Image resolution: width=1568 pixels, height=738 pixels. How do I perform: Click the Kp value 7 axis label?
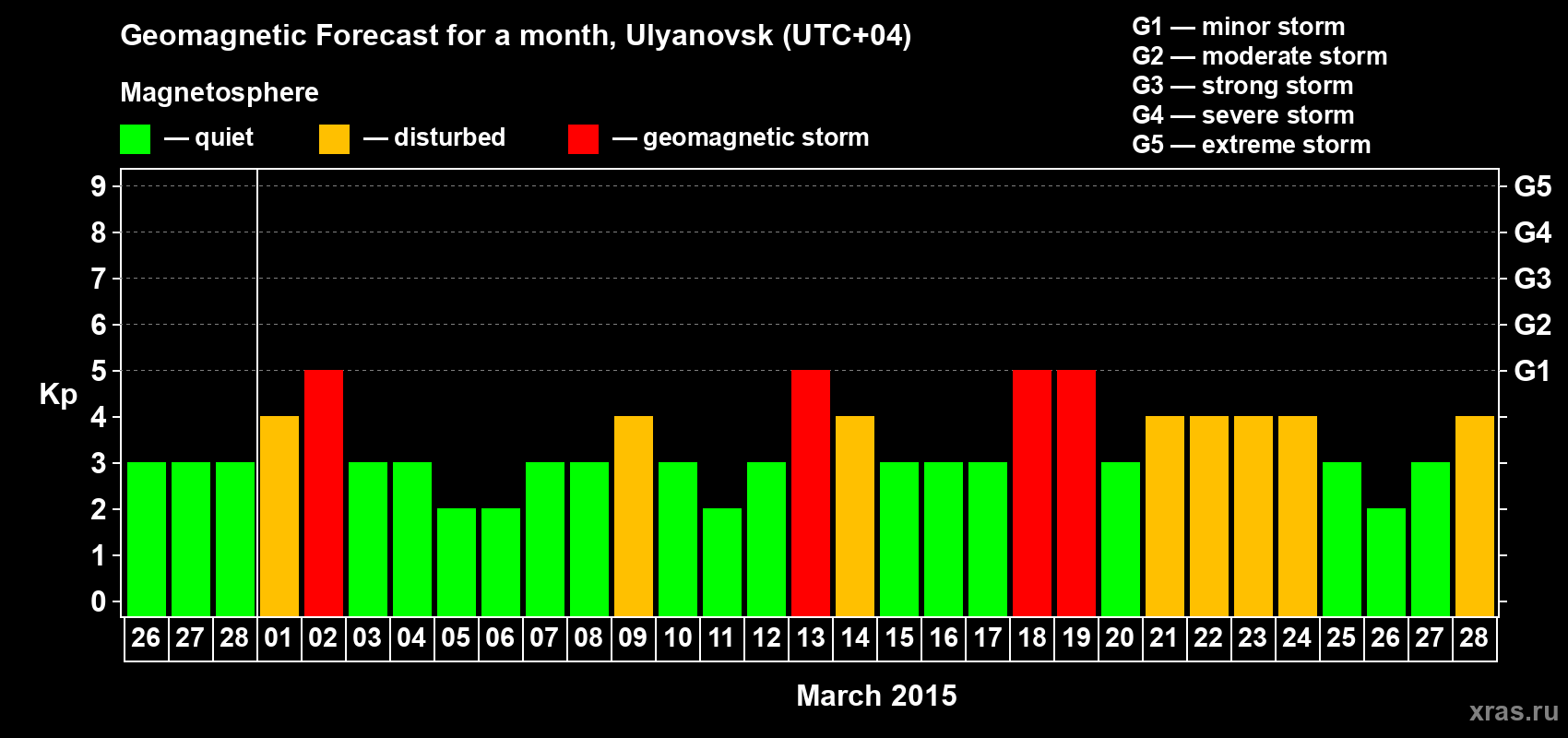[x=99, y=279]
